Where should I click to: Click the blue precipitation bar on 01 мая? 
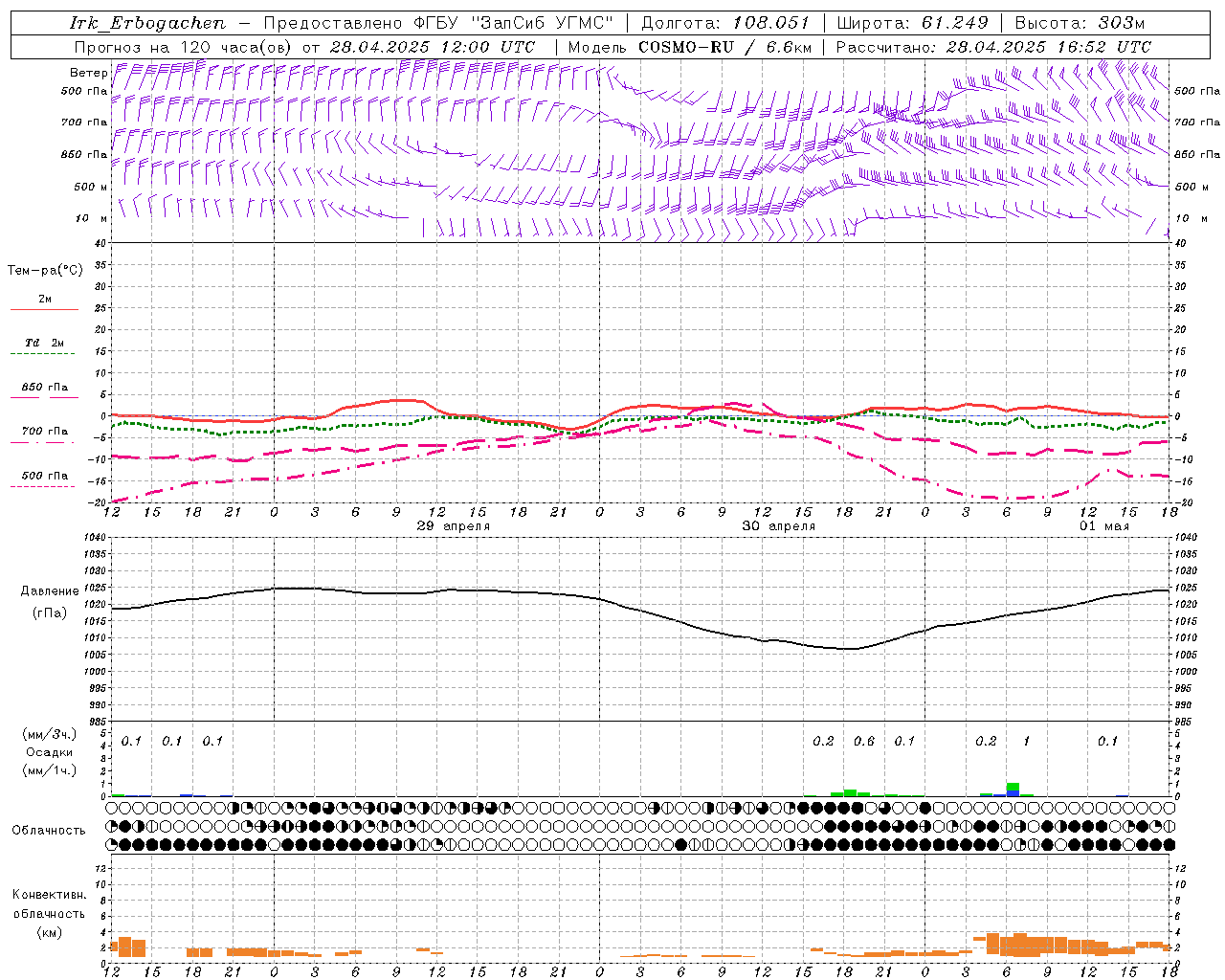point(1013,793)
